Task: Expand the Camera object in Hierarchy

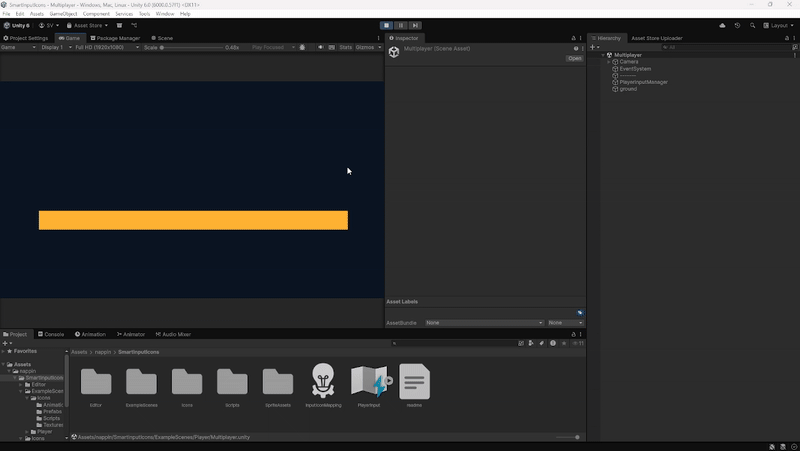Action: coord(609,62)
